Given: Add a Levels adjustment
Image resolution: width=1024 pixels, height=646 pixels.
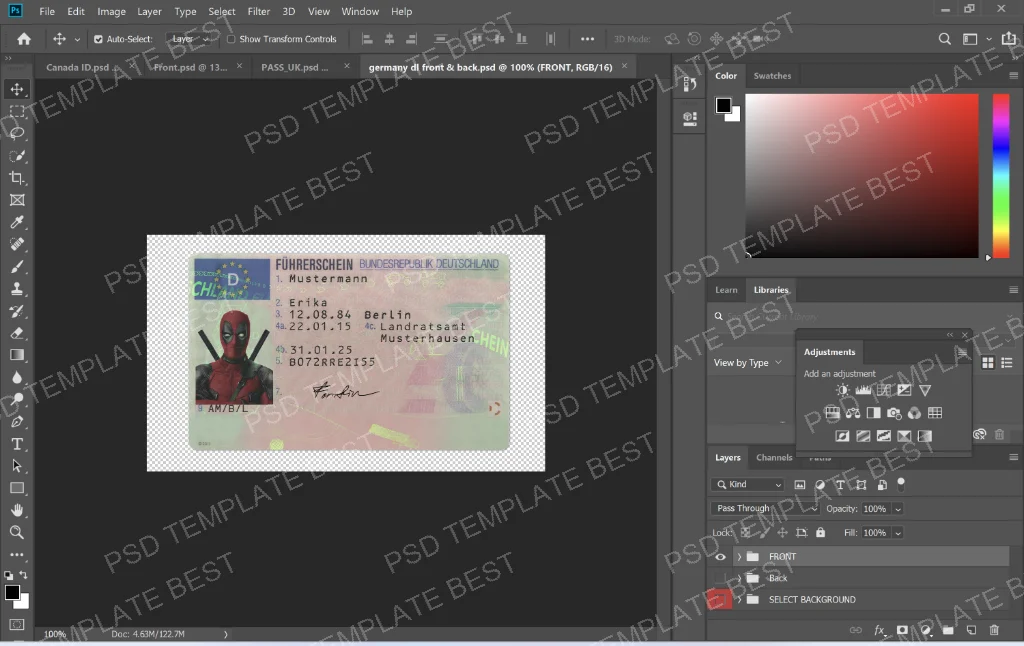Looking at the screenshot, I should tap(863, 390).
